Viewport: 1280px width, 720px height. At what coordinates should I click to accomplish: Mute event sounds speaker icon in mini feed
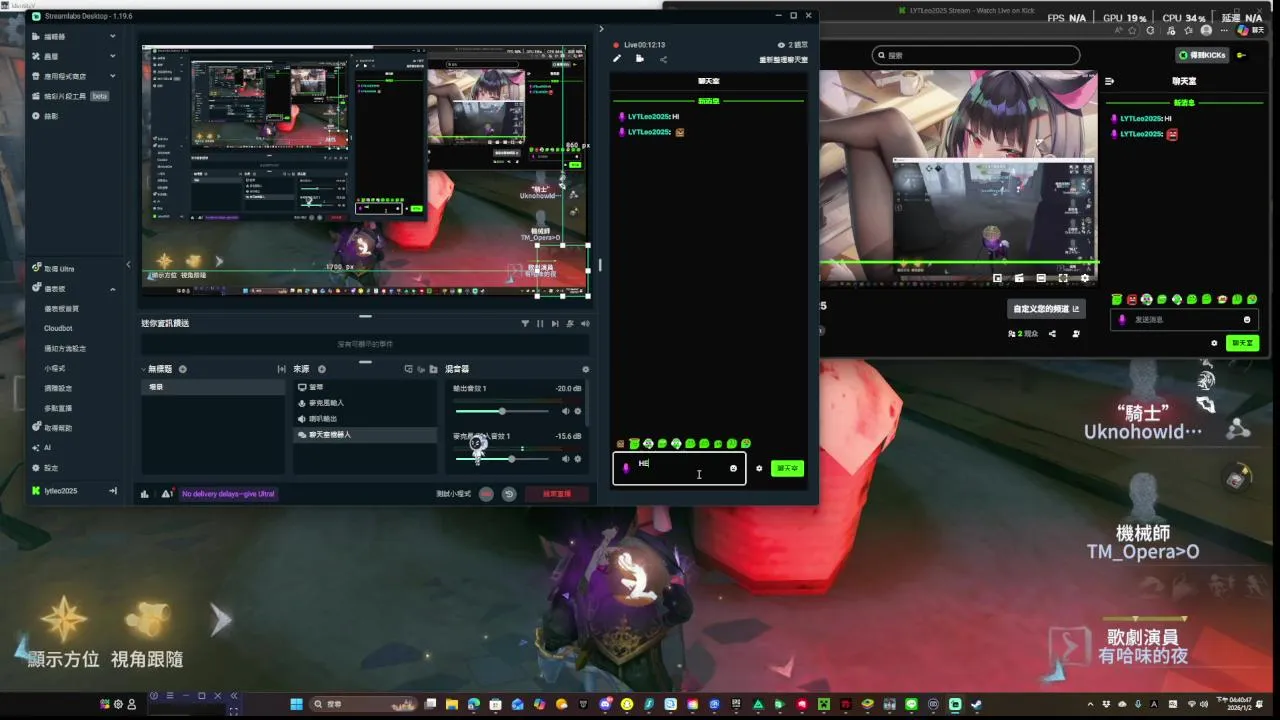pos(585,324)
